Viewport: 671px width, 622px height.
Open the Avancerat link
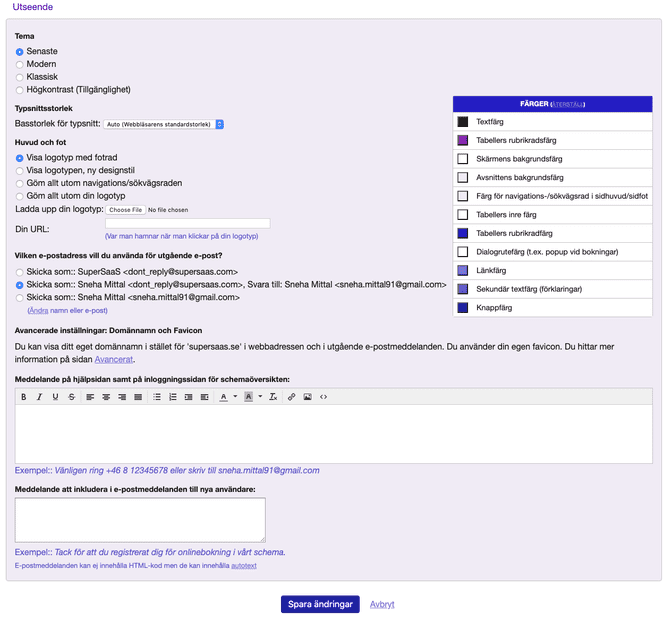114,360
